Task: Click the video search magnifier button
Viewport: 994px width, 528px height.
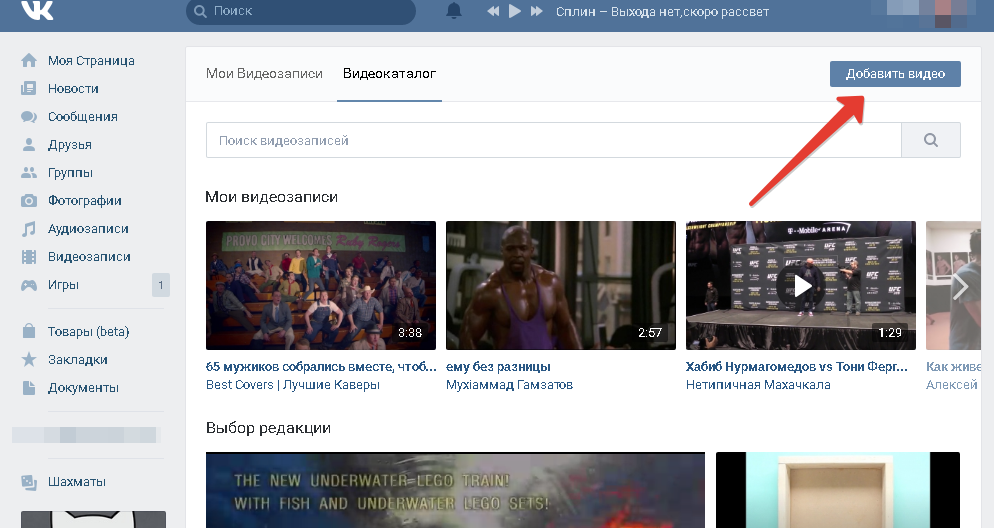Action: point(931,140)
